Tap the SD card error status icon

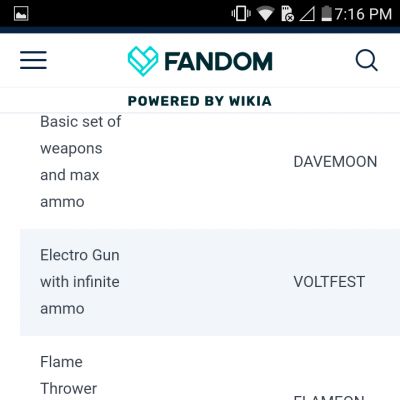(x=288, y=14)
